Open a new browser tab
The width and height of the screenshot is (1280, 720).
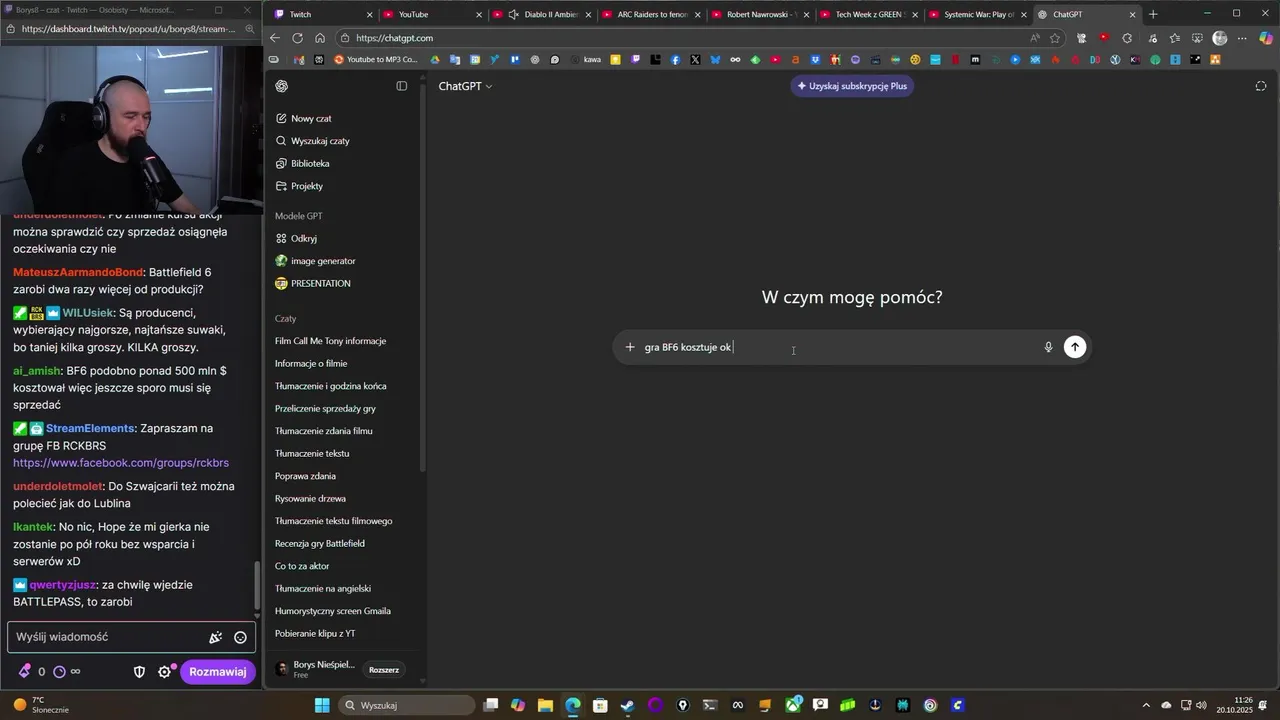pyautogui.click(x=1153, y=14)
